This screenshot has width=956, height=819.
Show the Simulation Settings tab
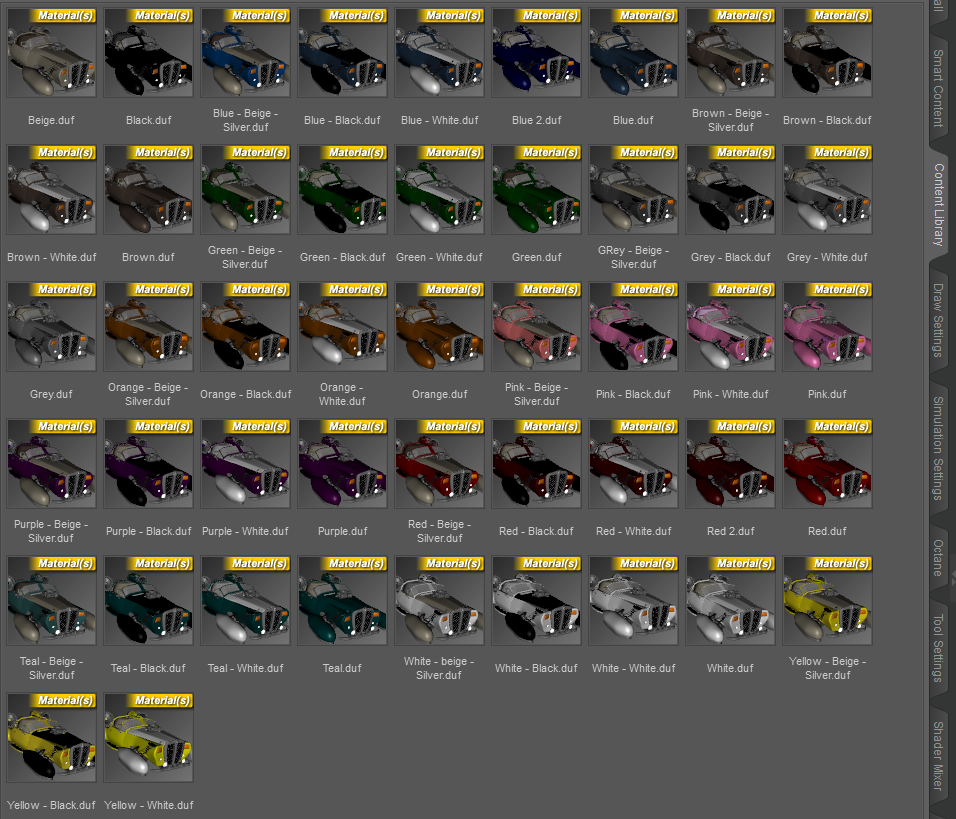point(939,448)
